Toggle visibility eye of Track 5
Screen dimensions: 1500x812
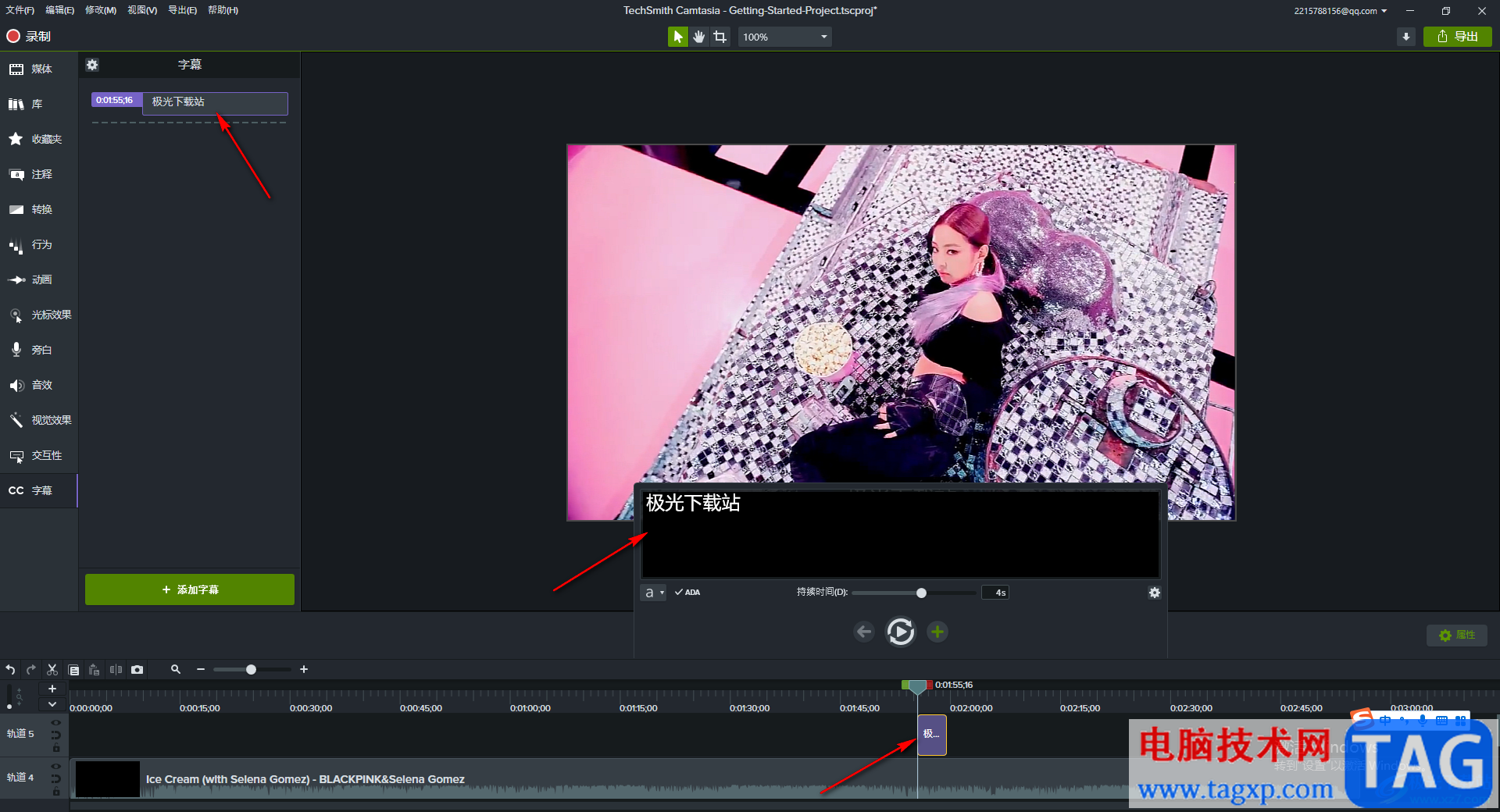55,723
